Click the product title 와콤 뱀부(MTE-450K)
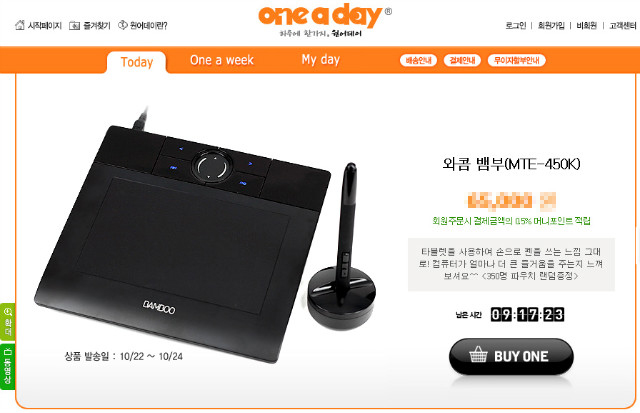The width and height of the screenshot is (640, 413). (x=511, y=164)
